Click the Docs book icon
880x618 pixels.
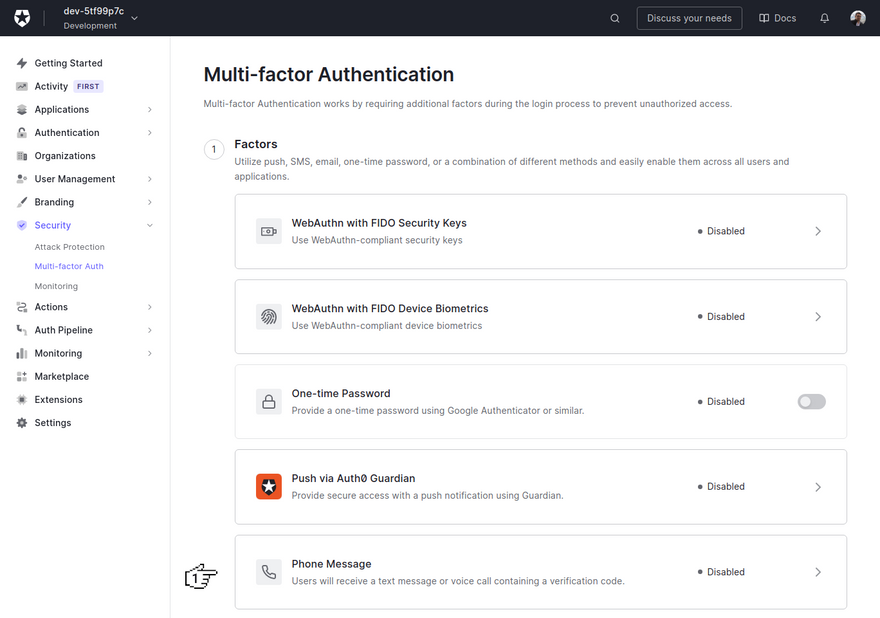764,18
